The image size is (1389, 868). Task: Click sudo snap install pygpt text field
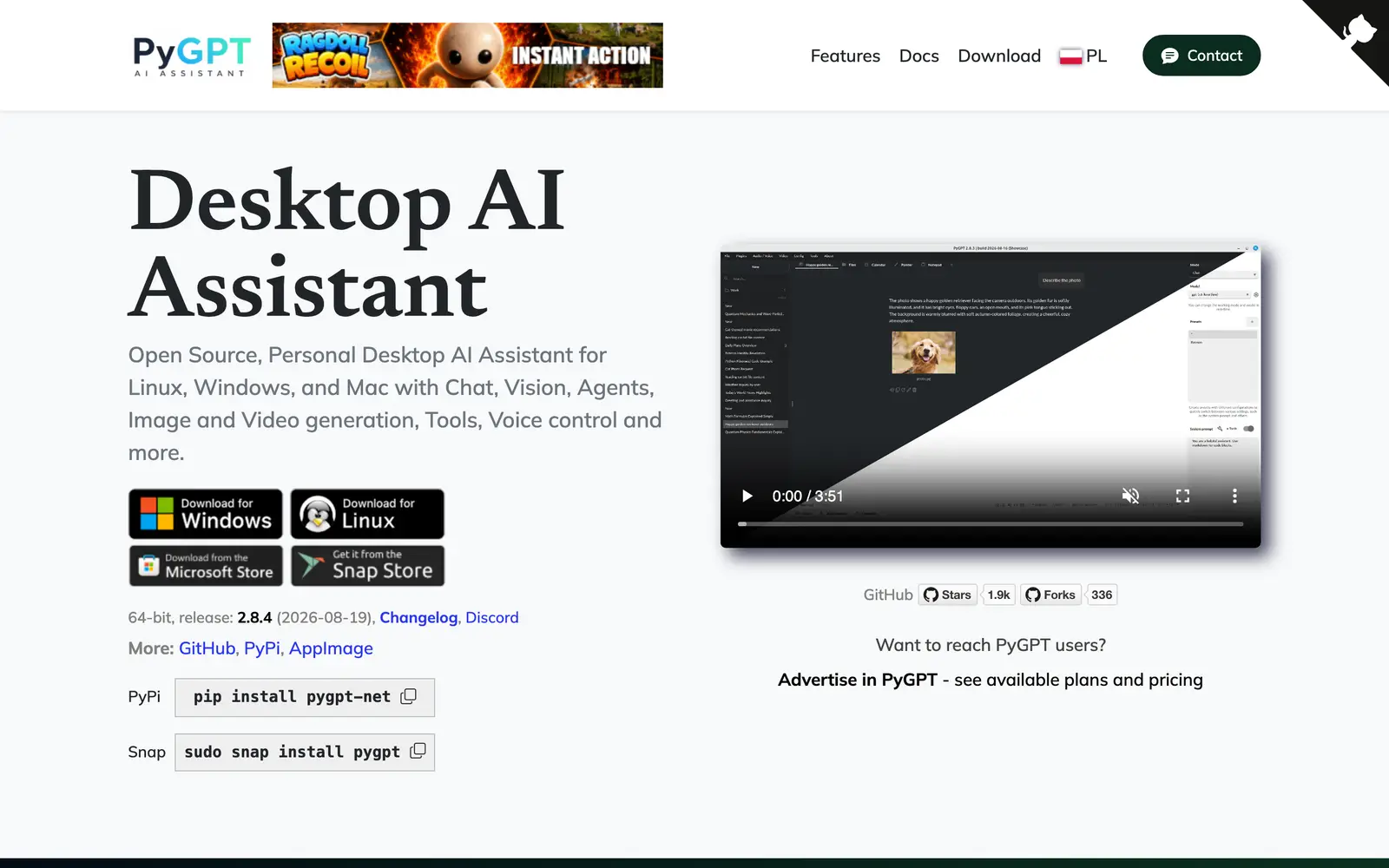(305, 752)
